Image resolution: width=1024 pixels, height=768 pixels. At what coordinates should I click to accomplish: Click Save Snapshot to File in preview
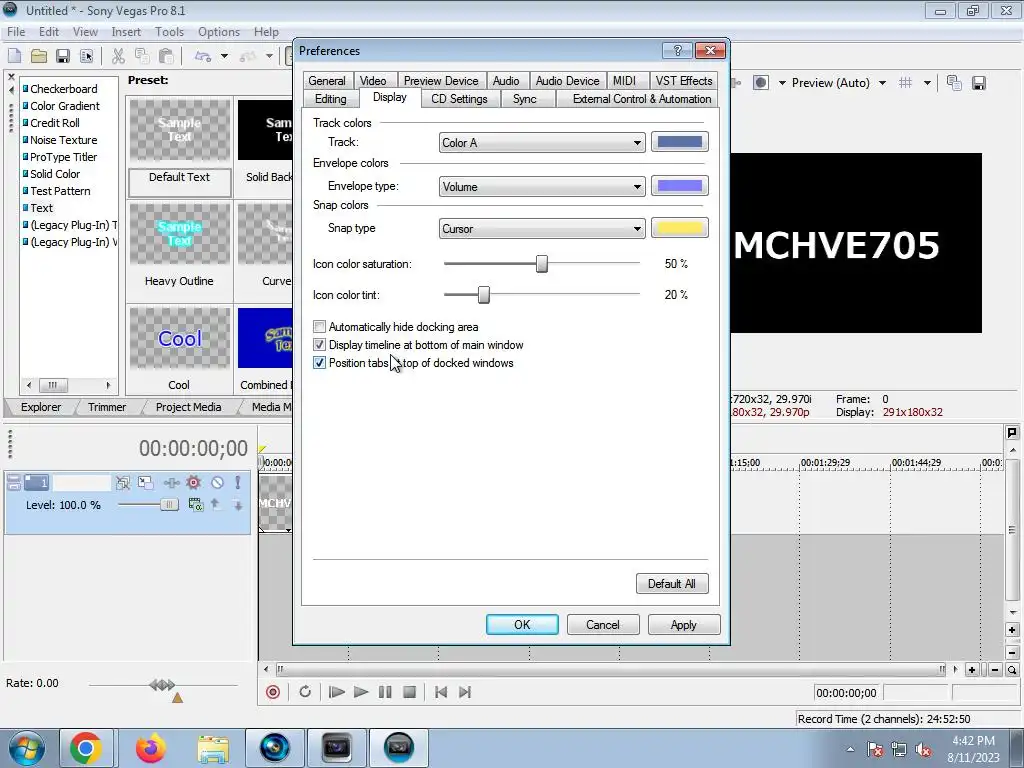pyautogui.click(x=978, y=83)
